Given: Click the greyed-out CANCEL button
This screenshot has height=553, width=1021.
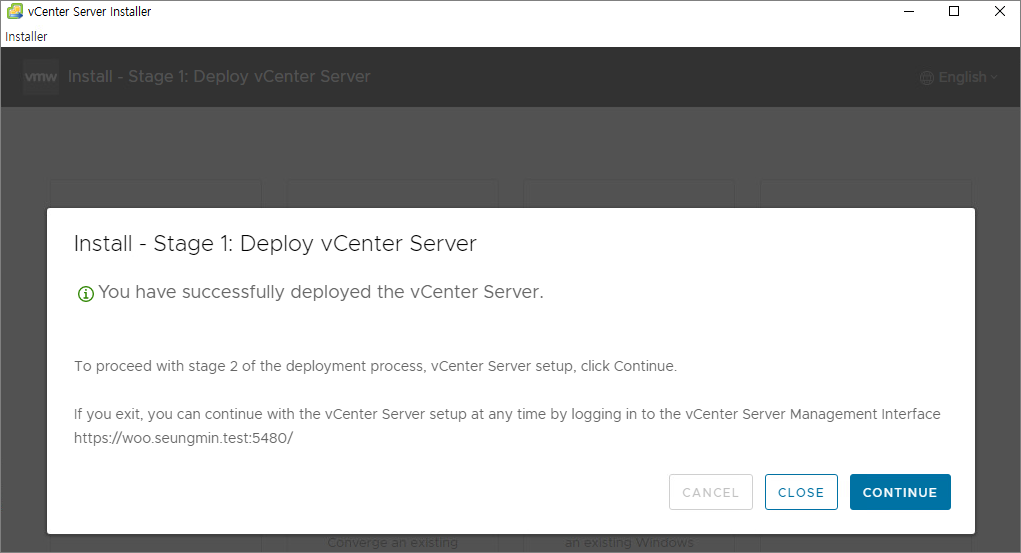Looking at the screenshot, I should coord(710,492).
